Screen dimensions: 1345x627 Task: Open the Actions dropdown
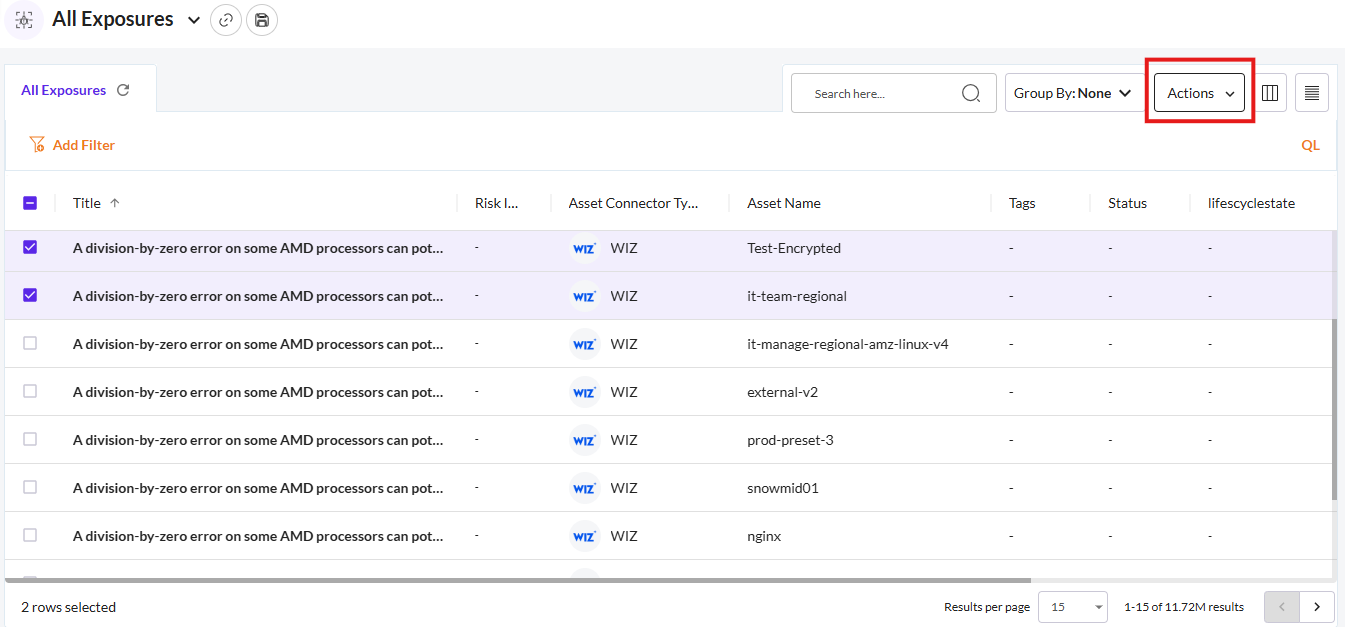(1199, 93)
